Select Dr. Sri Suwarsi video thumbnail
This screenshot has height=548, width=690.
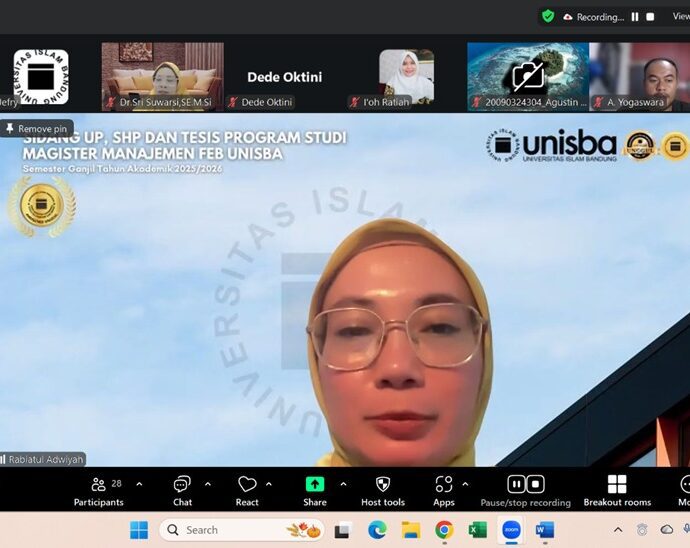pos(162,75)
